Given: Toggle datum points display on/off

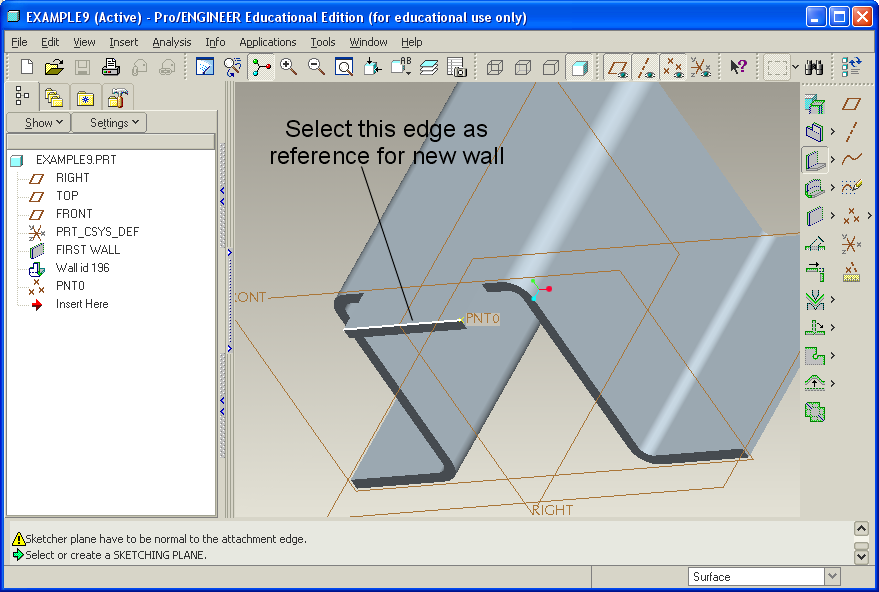Looking at the screenshot, I should 673,67.
